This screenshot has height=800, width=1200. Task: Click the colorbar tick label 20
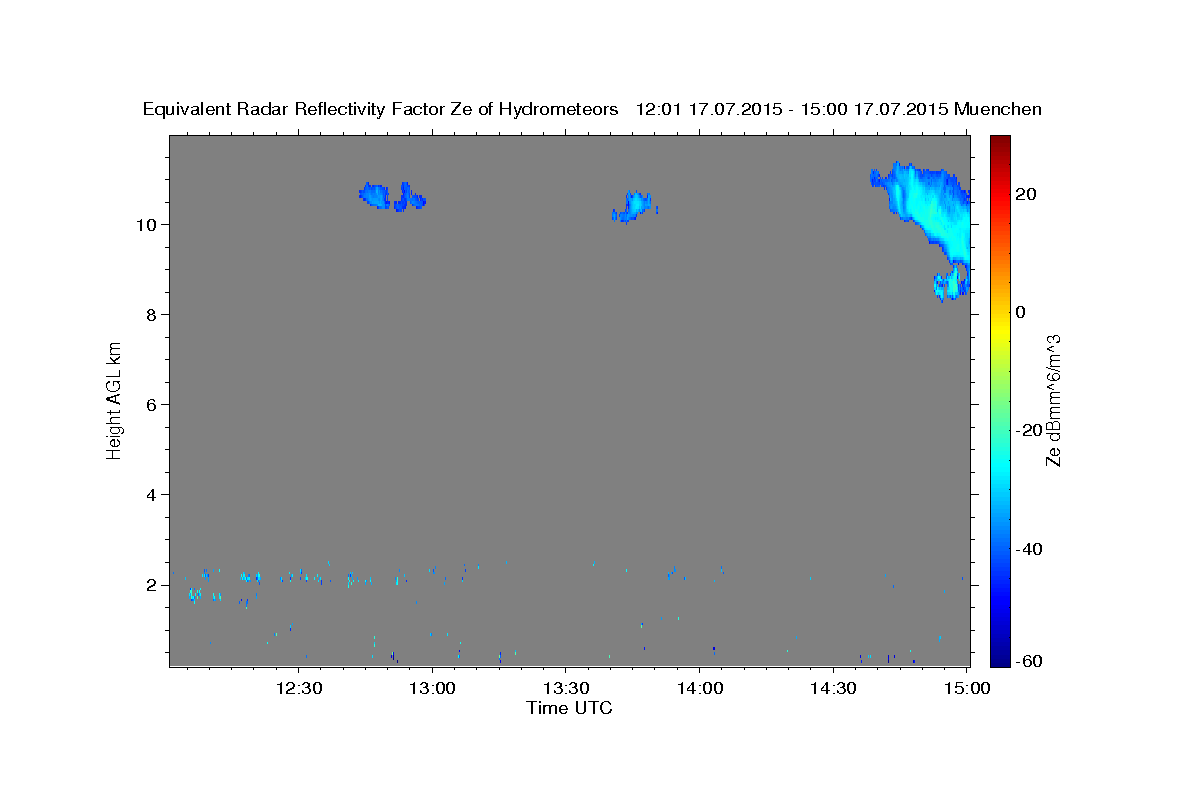click(1027, 194)
